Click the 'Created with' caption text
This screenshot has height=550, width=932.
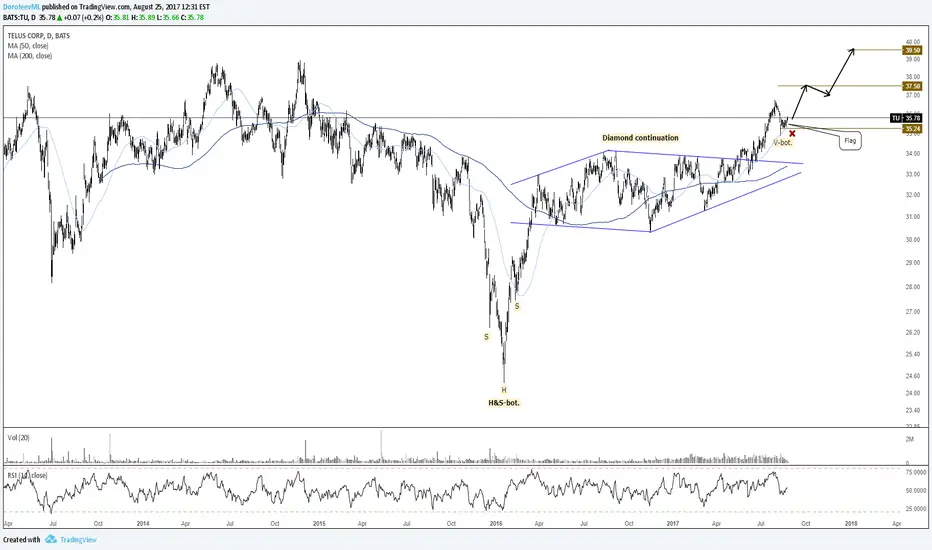[x=21, y=539]
